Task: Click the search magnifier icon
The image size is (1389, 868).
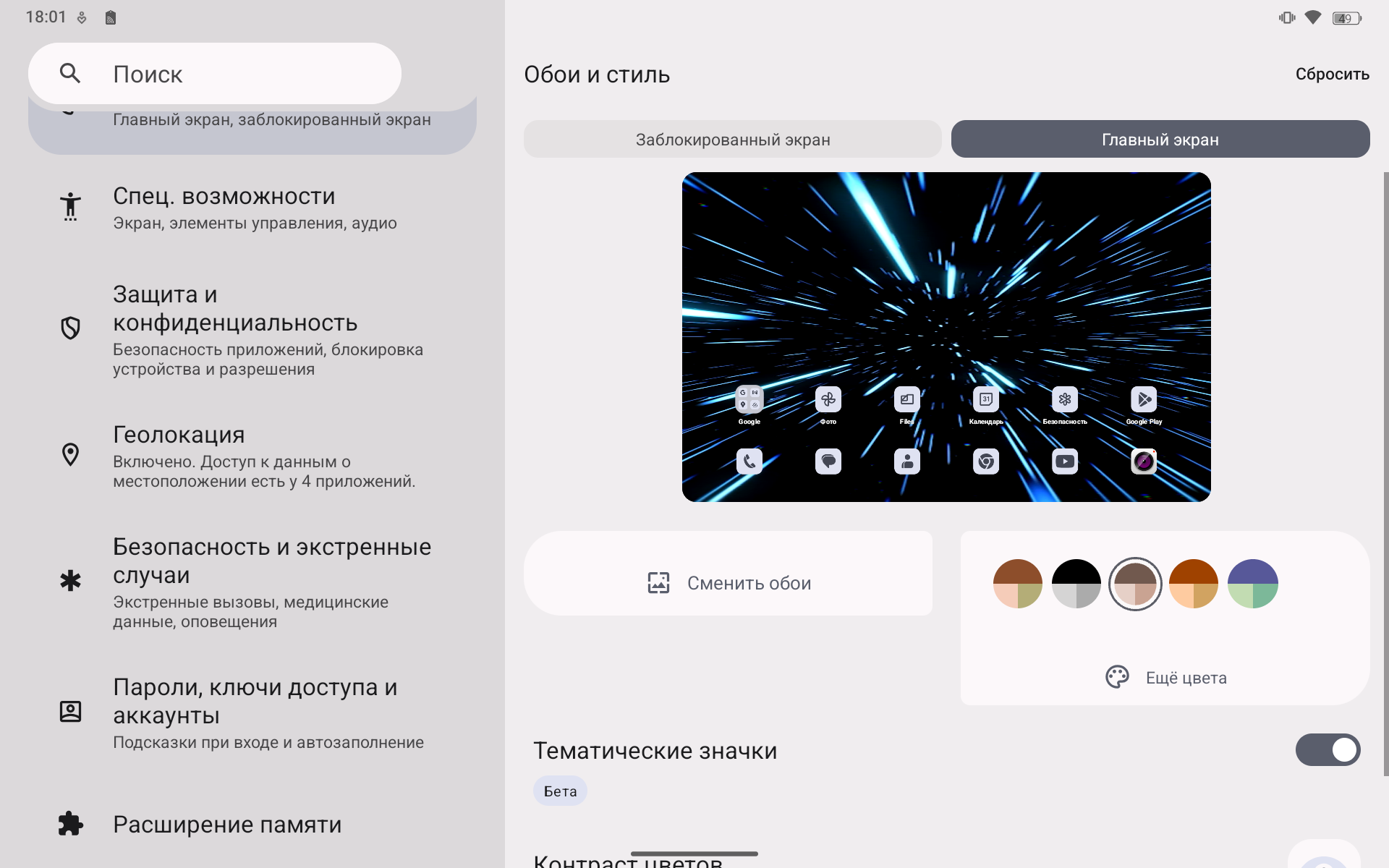Action: [70, 73]
